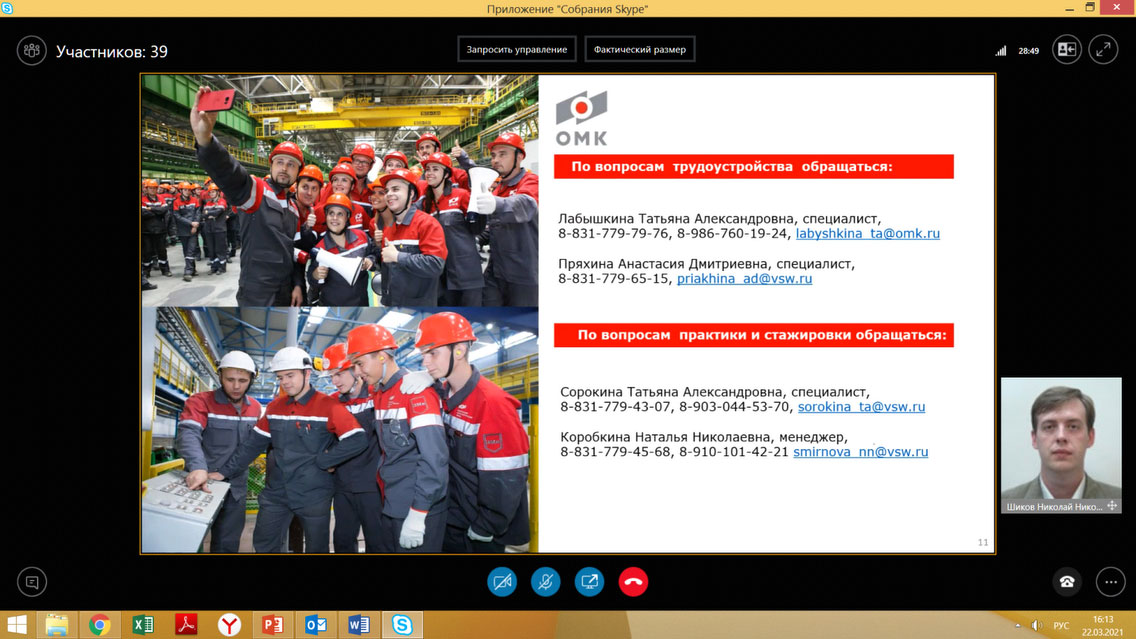This screenshot has height=639, width=1136.
Task: Open File Explorer from taskbar
Action: 57,625
